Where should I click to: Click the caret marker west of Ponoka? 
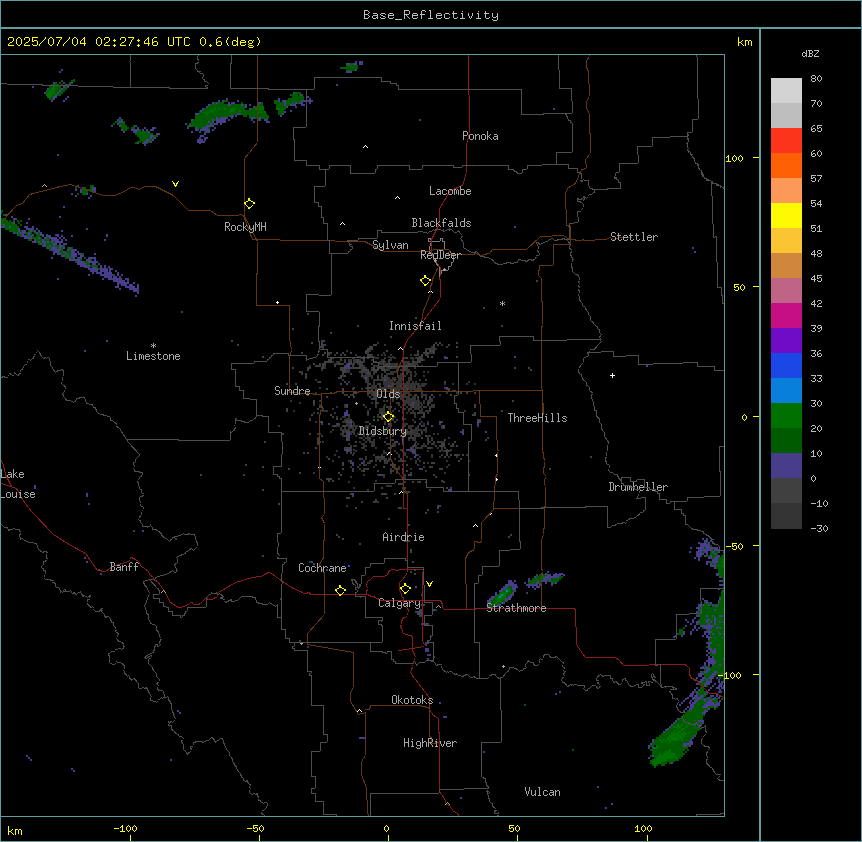pyautogui.click(x=366, y=147)
